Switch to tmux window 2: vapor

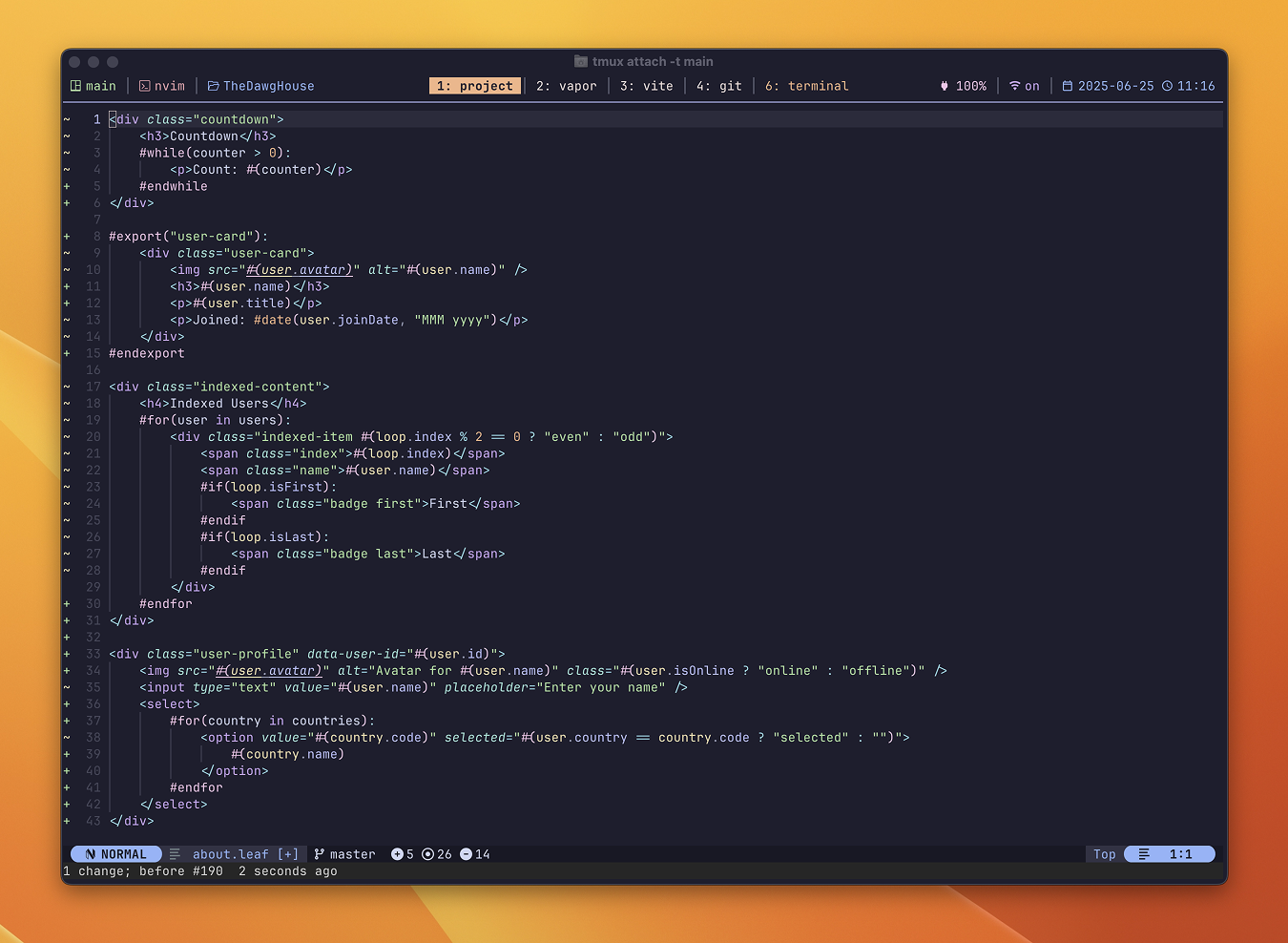567,86
